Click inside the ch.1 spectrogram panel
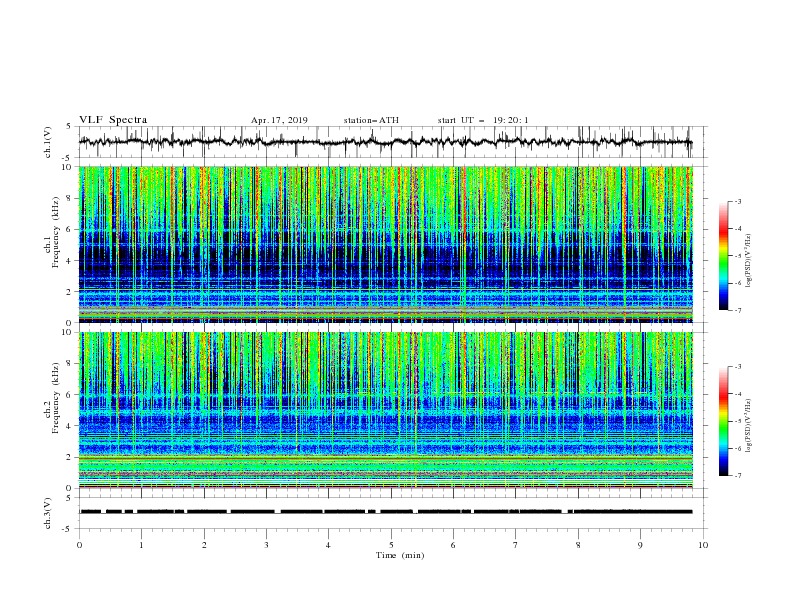Viewport: 792px width, 612px height. [386, 244]
